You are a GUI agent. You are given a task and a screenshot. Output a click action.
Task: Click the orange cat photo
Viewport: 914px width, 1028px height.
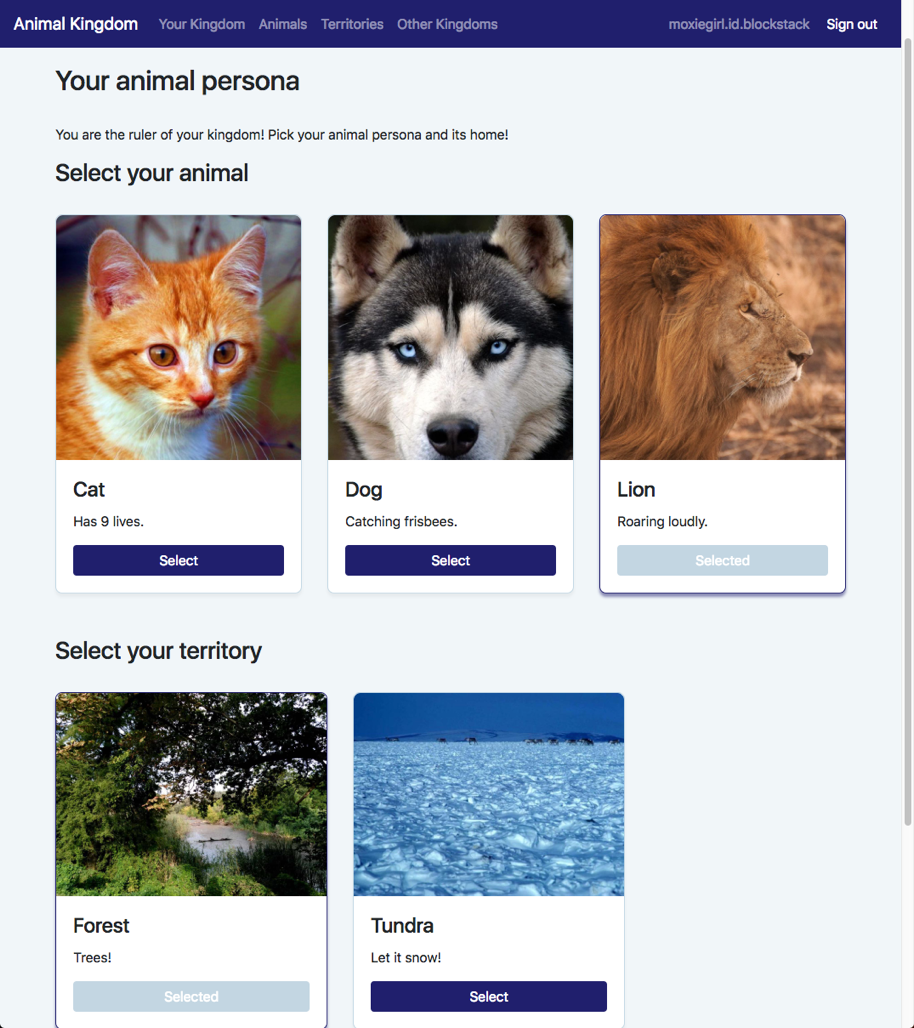(179, 338)
